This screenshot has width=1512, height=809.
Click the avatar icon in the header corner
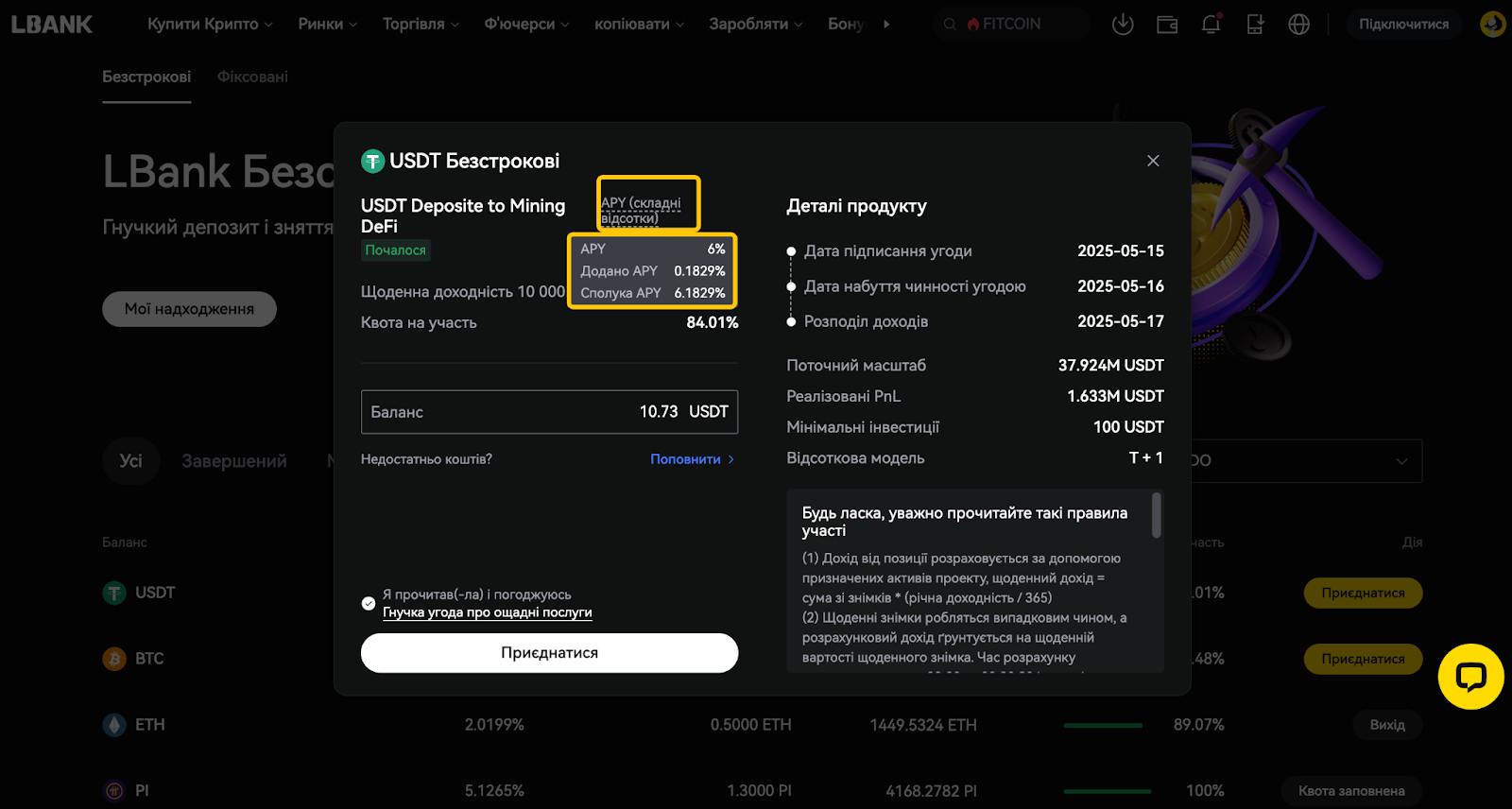point(1493,25)
